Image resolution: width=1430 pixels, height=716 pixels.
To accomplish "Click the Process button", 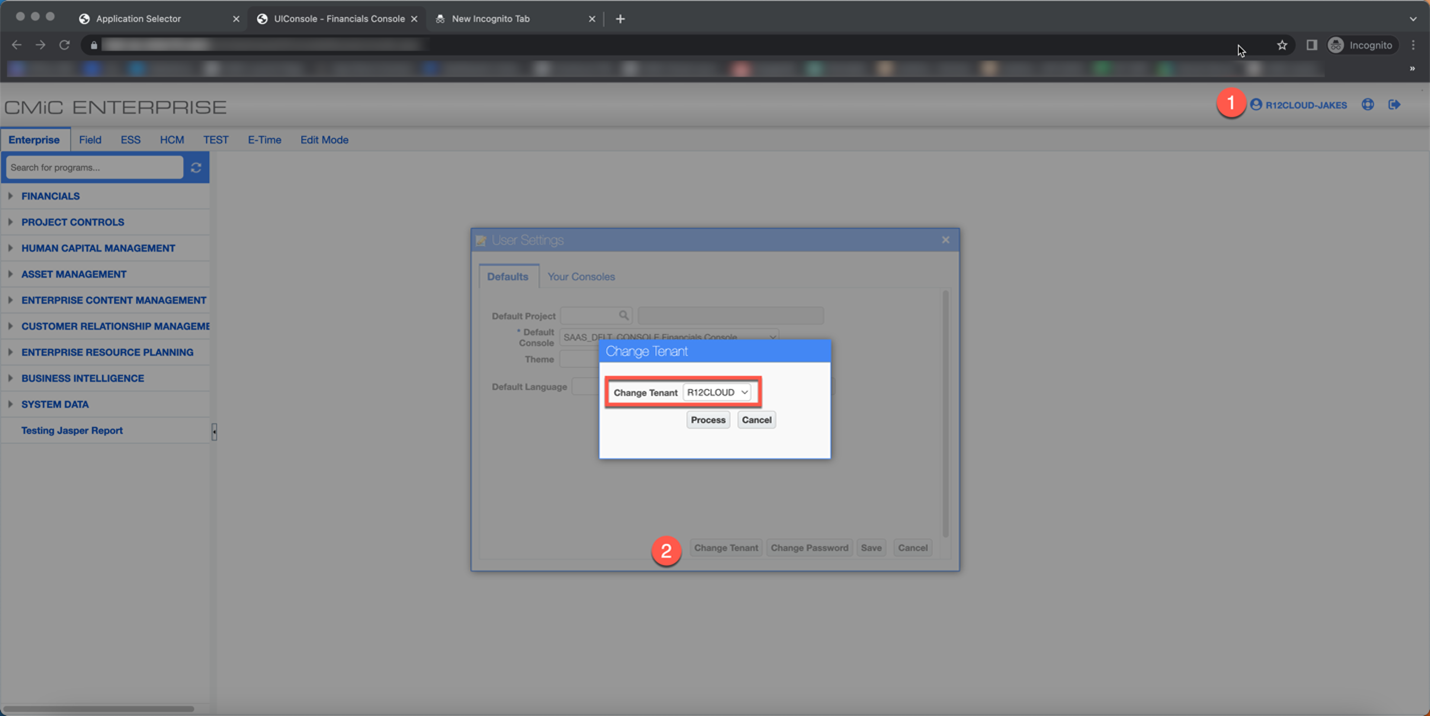I will click(708, 419).
